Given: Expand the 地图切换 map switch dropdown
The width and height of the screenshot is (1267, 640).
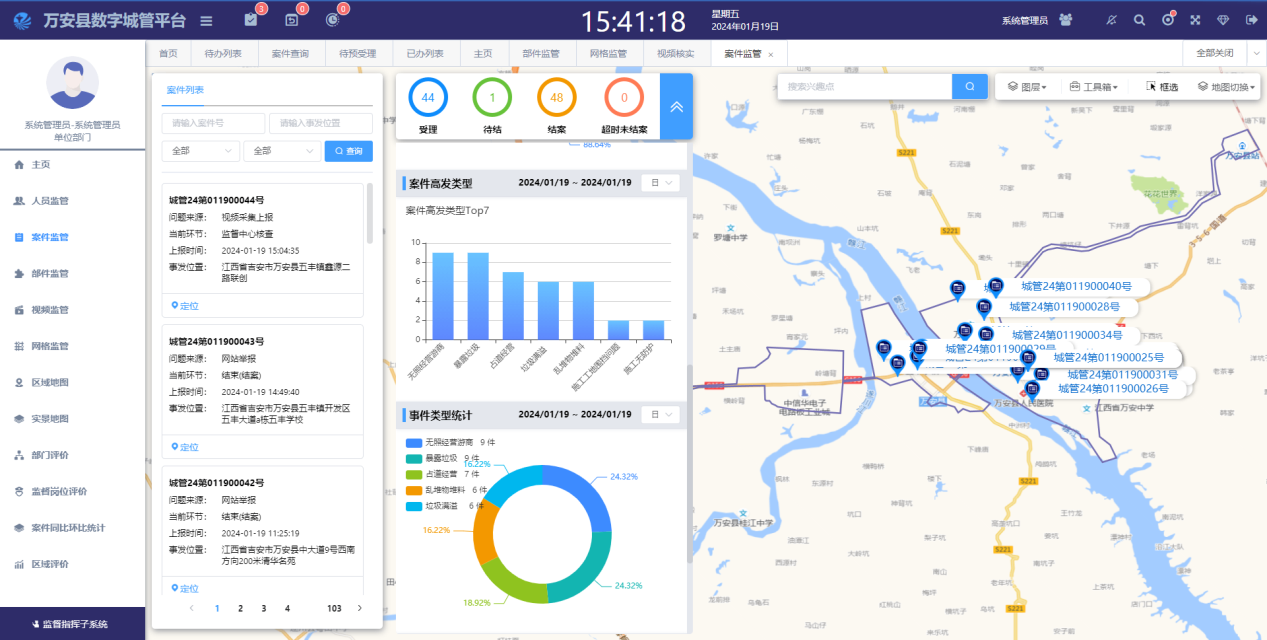Looking at the screenshot, I should click(1227, 87).
